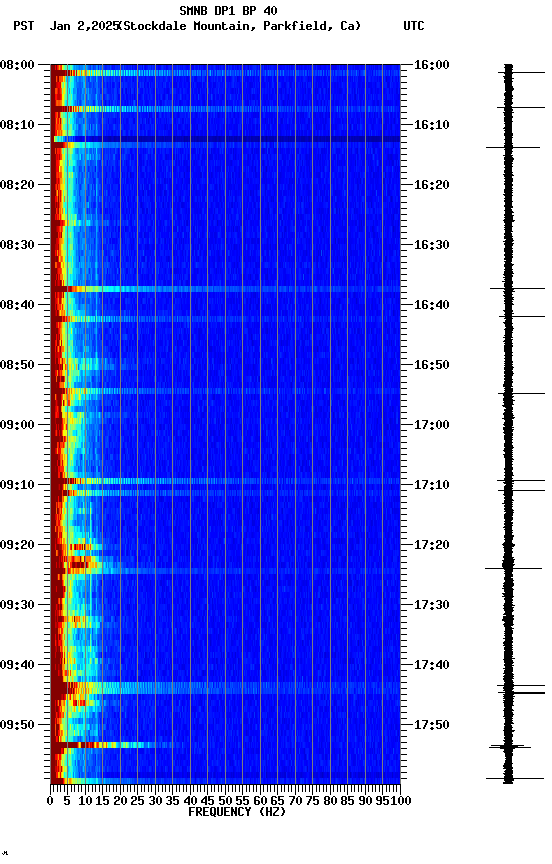Select the 16:40 UTC time label
This screenshot has width=552, height=864.
coord(431,305)
